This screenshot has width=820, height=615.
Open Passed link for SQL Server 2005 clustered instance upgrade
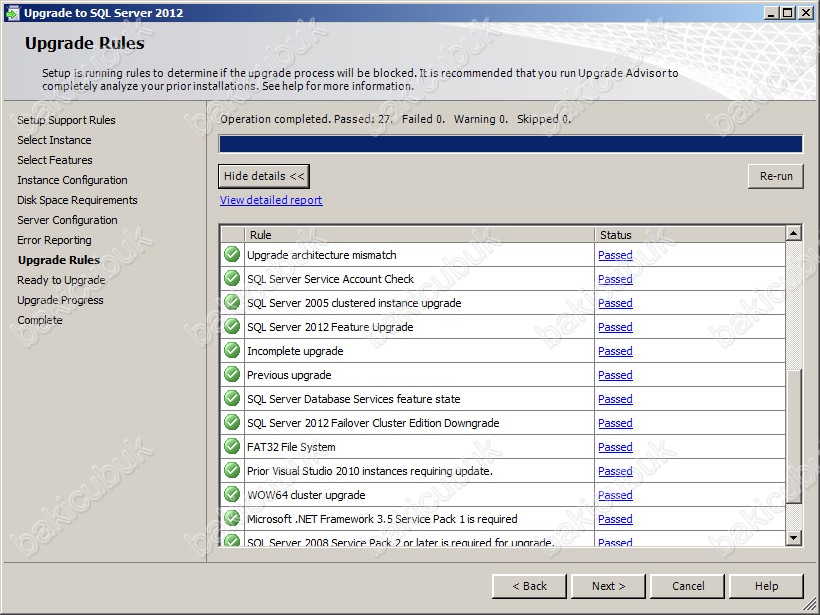click(x=615, y=303)
